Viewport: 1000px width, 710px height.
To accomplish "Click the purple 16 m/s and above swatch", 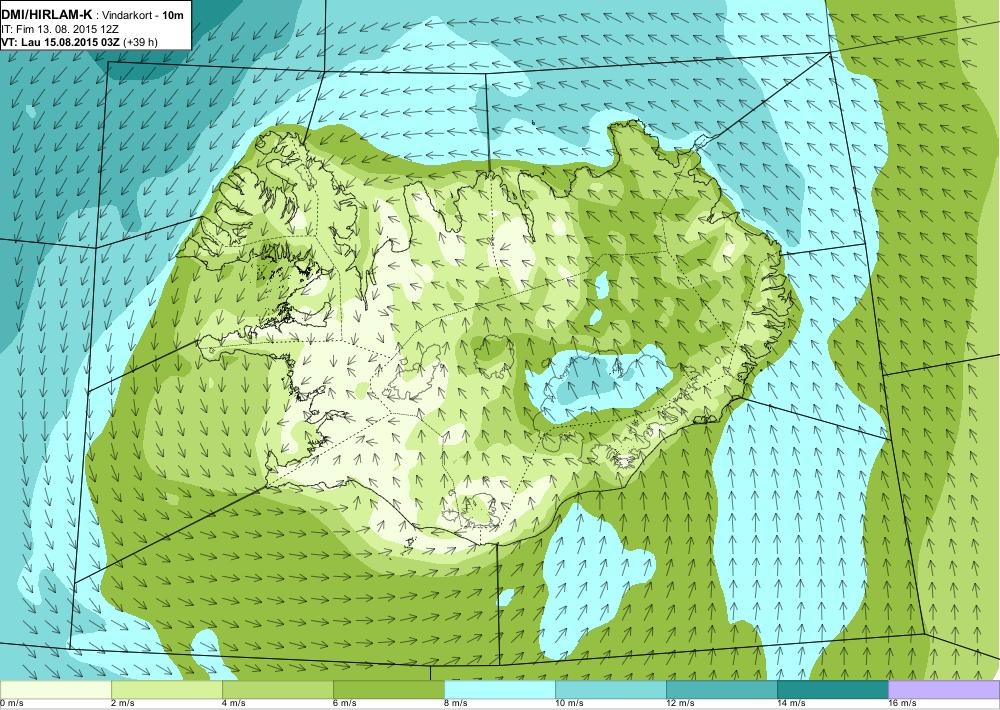I will 944,690.
